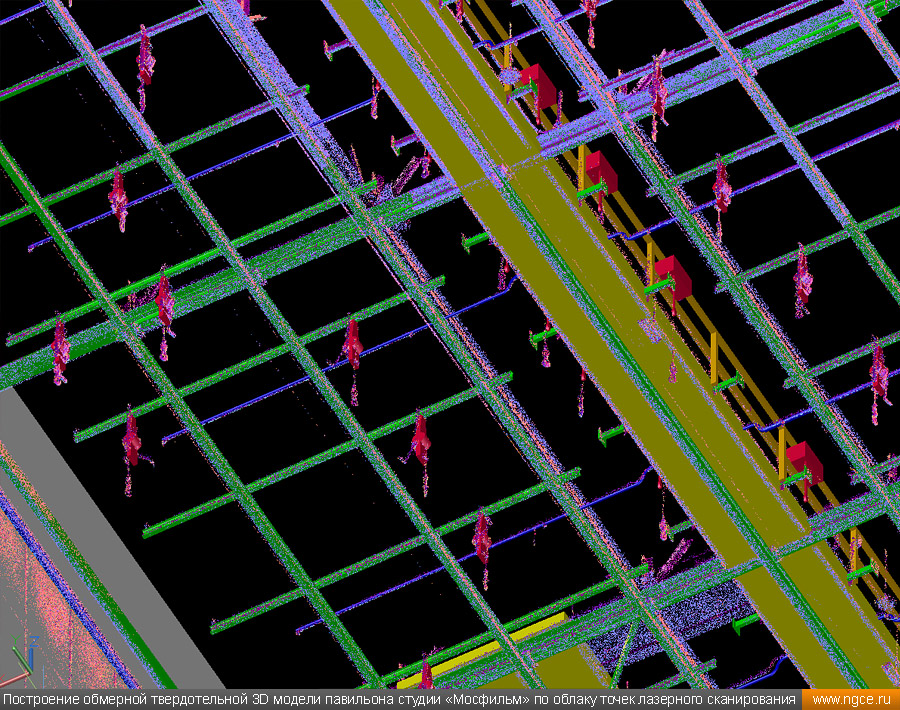The width and height of the screenshot is (900, 710).
Task: Click the Russian caption text about Mosfilm
Action: pos(400,700)
